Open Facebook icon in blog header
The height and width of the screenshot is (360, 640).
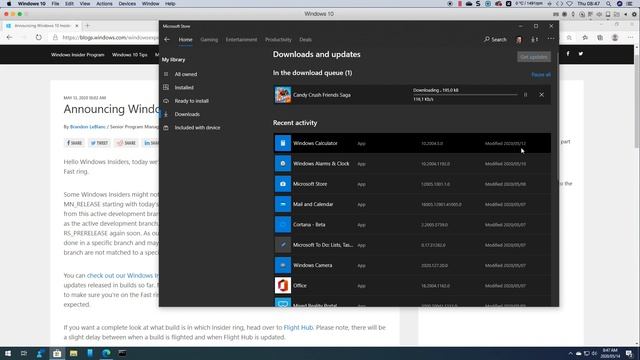click(x=568, y=53)
